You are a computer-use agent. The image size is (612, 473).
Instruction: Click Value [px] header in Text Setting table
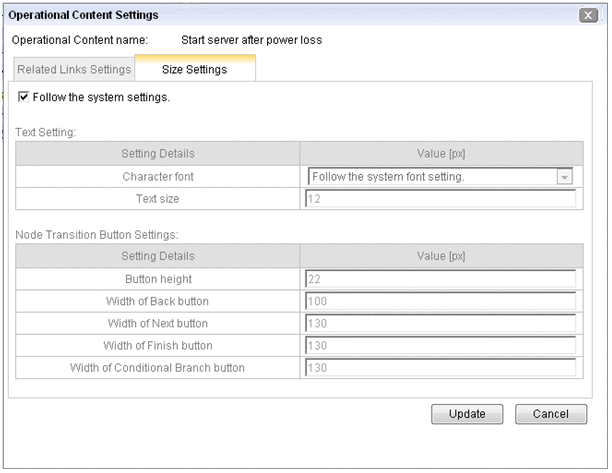(441, 153)
